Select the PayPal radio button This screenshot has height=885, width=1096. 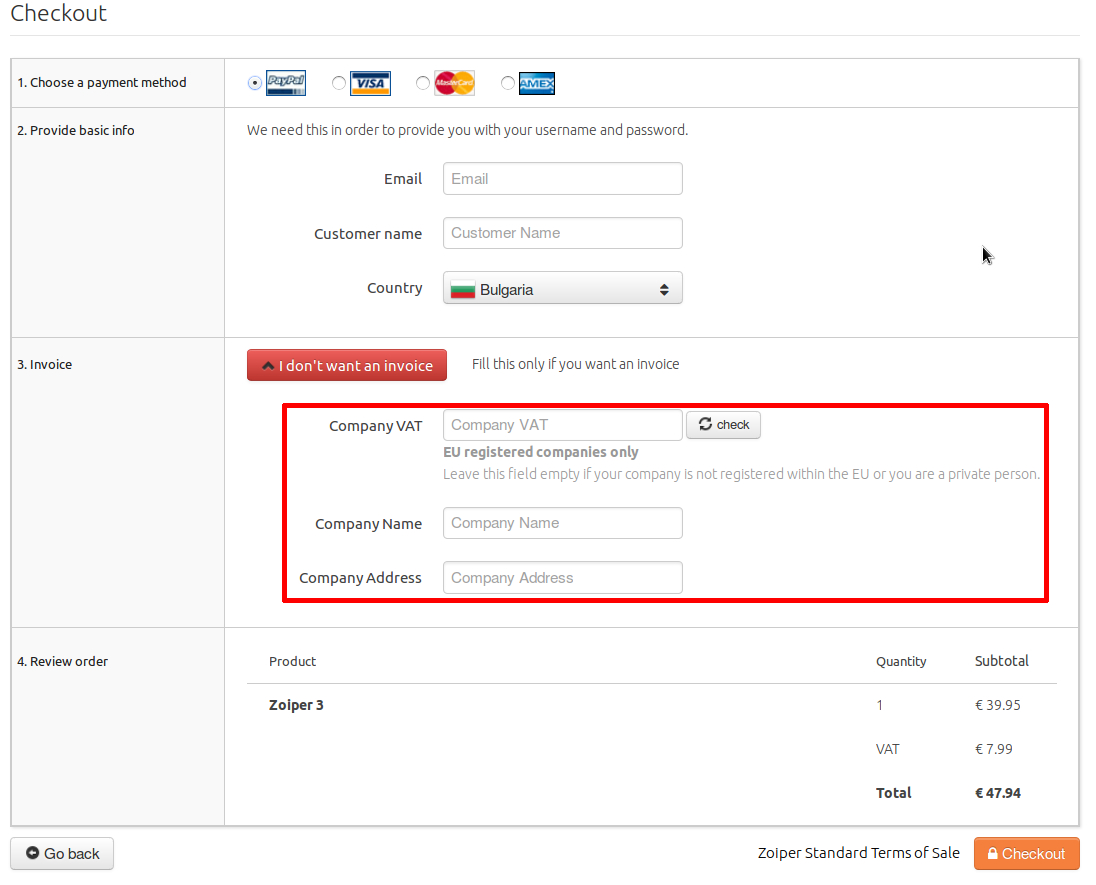coord(255,83)
